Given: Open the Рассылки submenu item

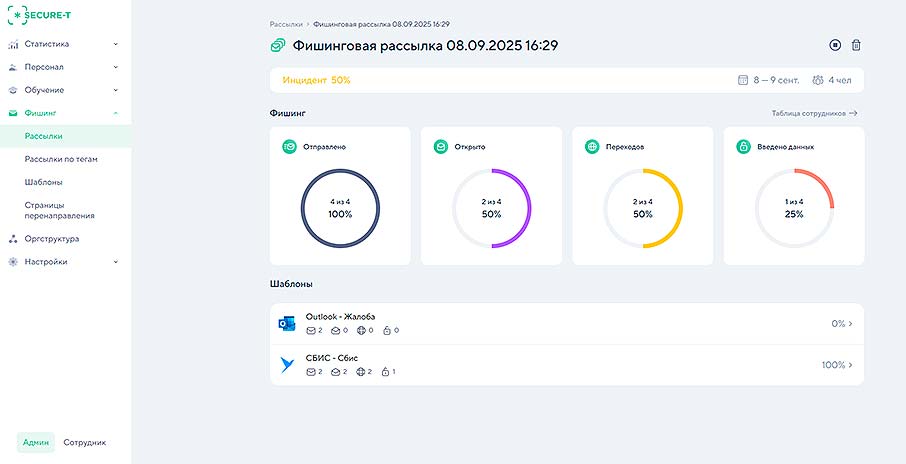Looking at the screenshot, I should pos(66,136).
